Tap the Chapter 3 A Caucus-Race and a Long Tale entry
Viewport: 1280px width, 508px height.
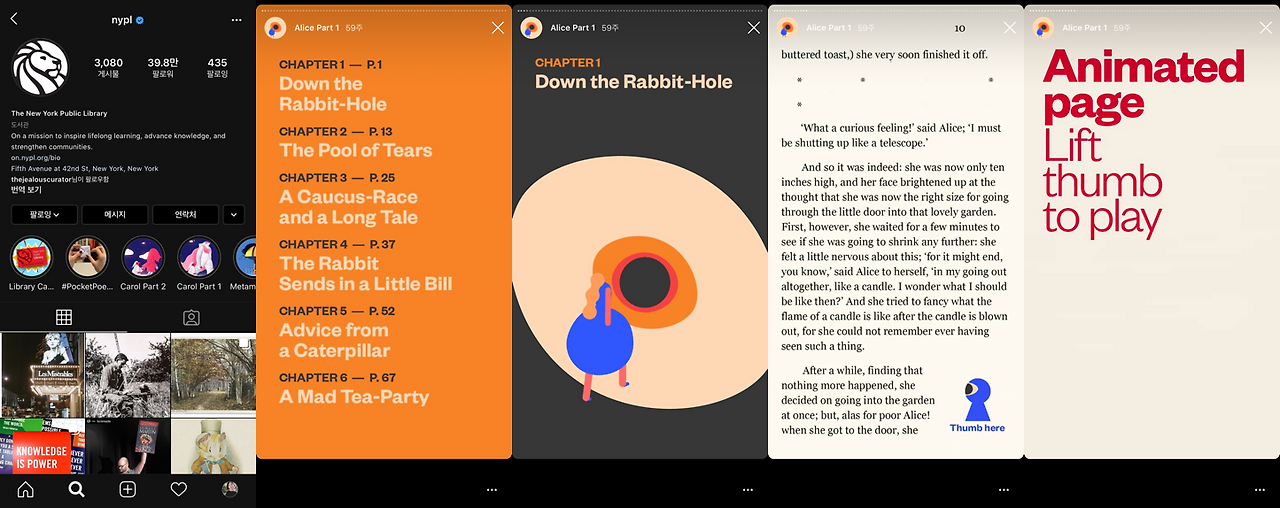(x=348, y=198)
